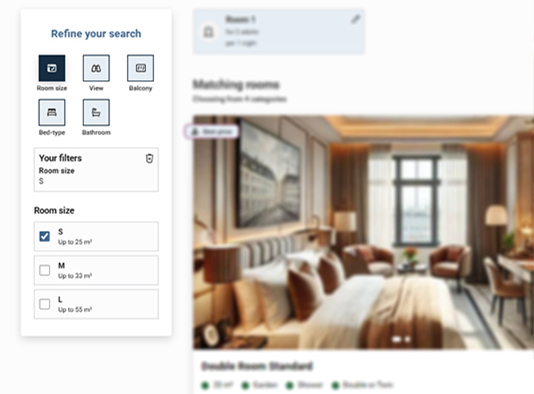Image resolution: width=534 pixels, height=394 pixels.
Task: Clear filters with the trash icon
Action: [149, 158]
